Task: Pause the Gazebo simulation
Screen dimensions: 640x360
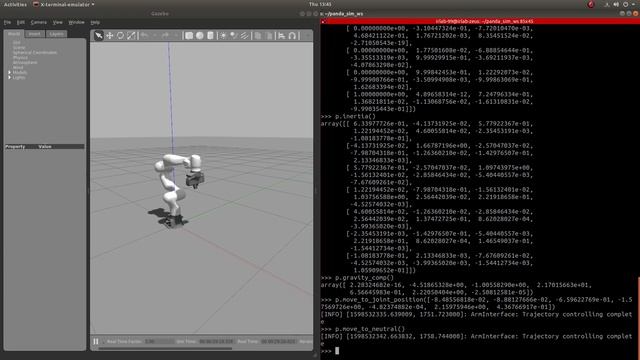Action: click(96, 341)
